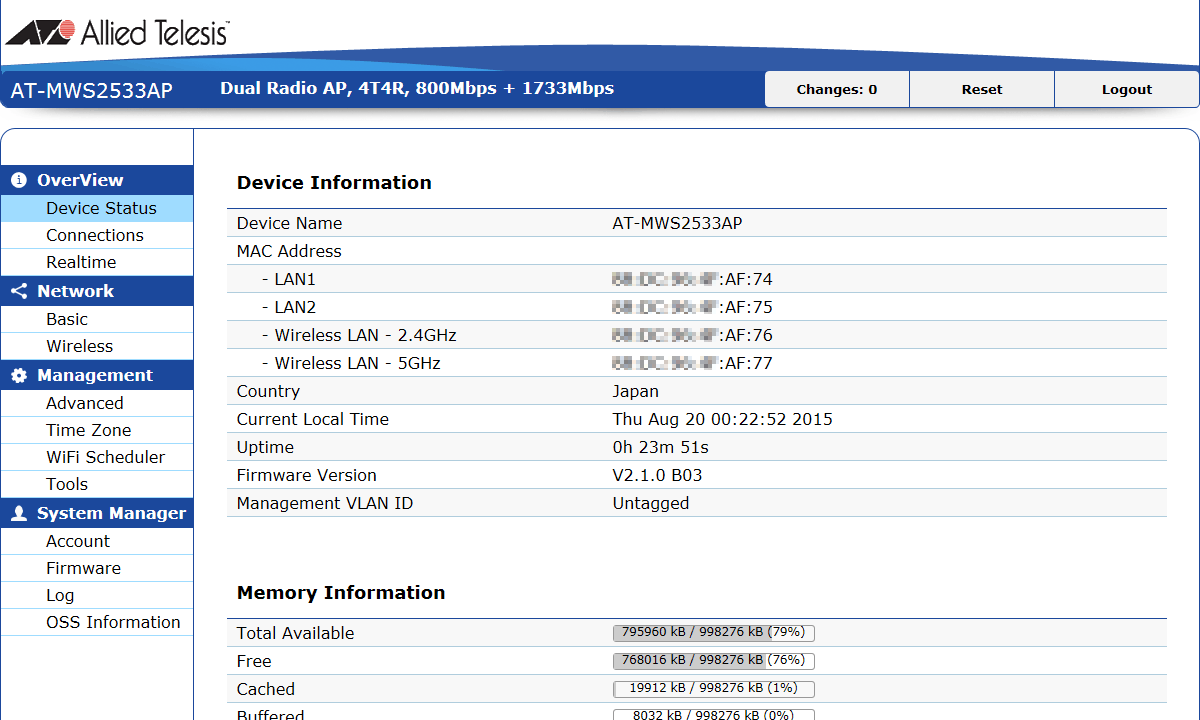Open the Realtime page

point(97,262)
